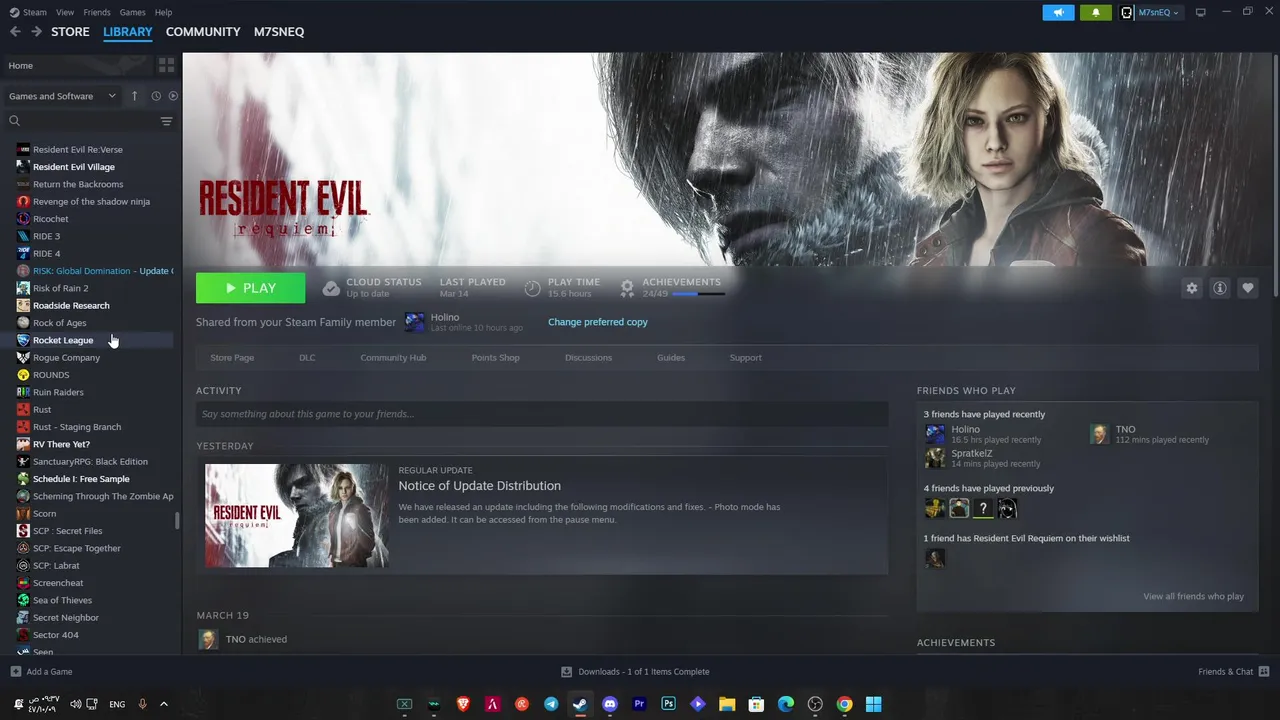Screen dimensions: 1280x720
Task: Click the green PLAY button
Action: tap(251, 288)
